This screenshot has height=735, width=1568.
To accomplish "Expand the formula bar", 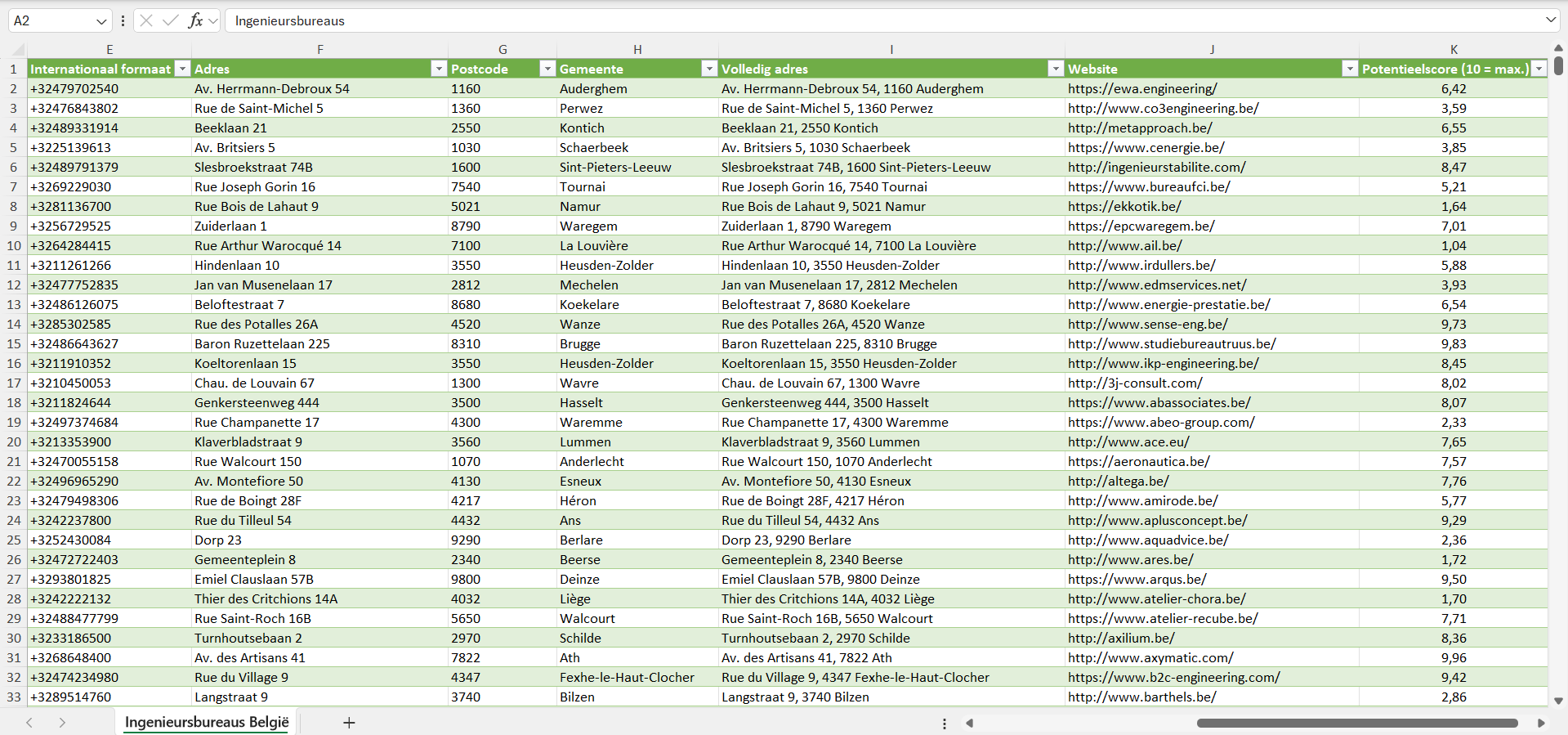I will [x=1550, y=20].
